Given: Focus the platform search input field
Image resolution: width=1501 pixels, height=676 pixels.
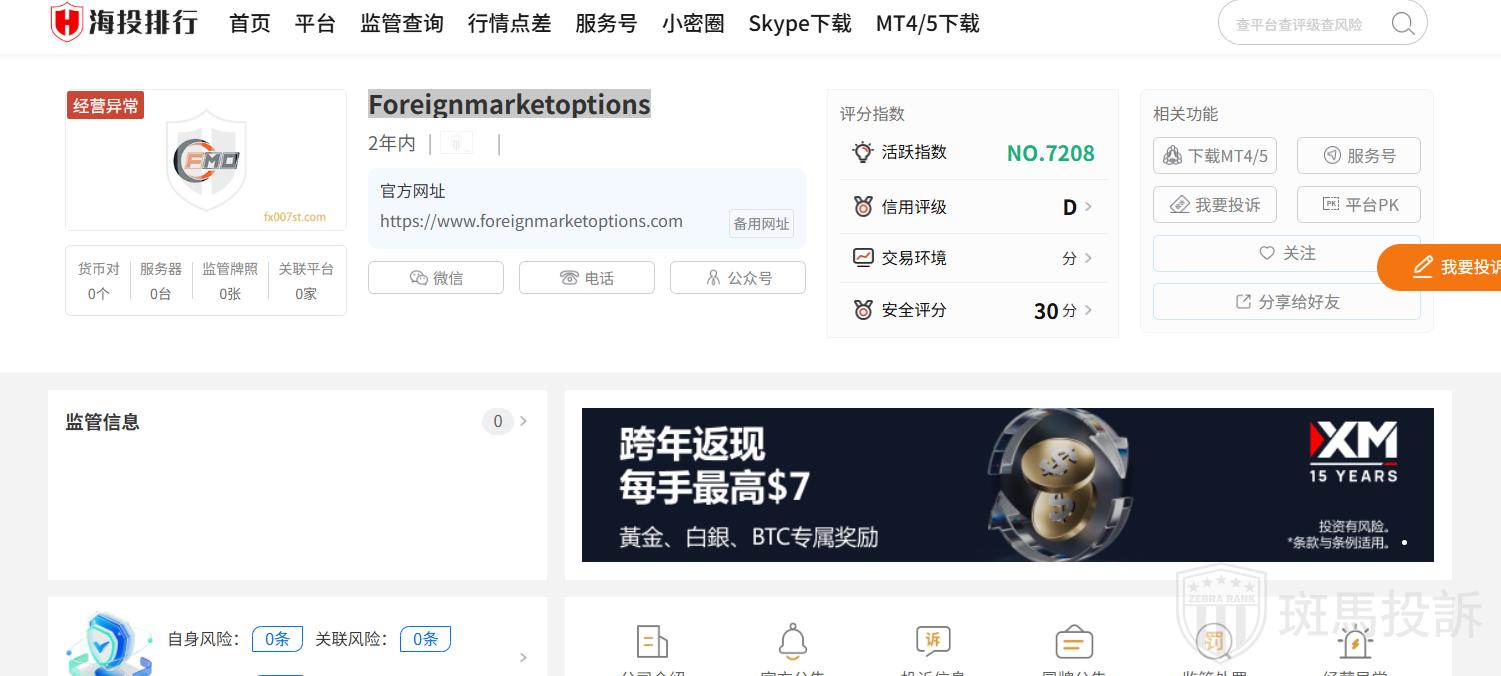Looking at the screenshot, I should pyautogui.click(x=1304, y=24).
